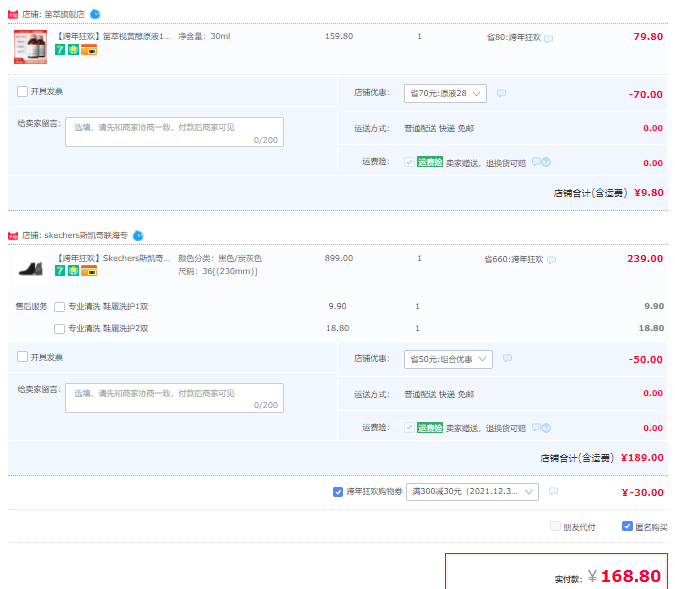
Task: Open info bubble beside 省70元 shop discount
Action: click(502, 93)
